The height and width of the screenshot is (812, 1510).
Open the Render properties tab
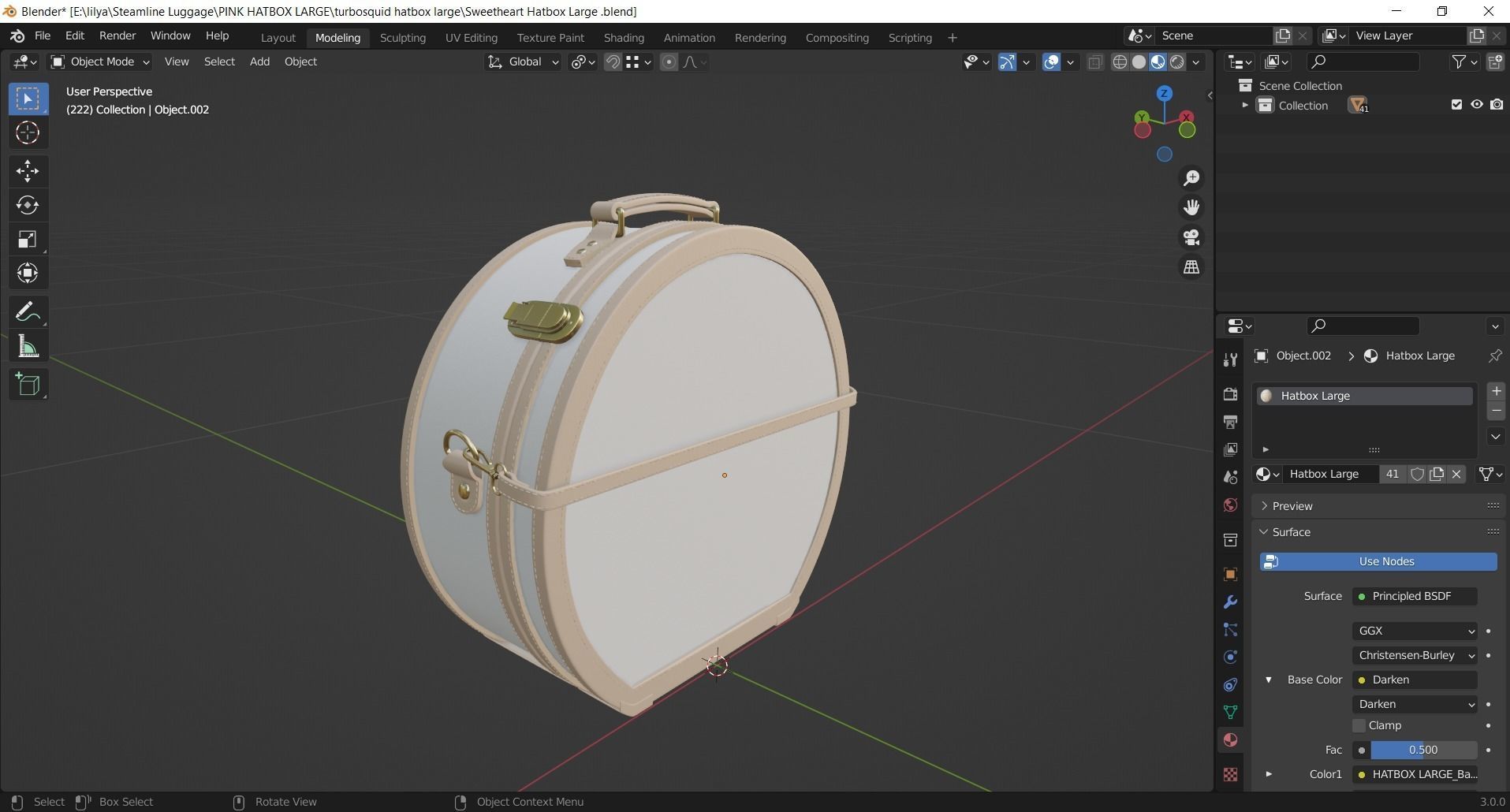point(1230,393)
